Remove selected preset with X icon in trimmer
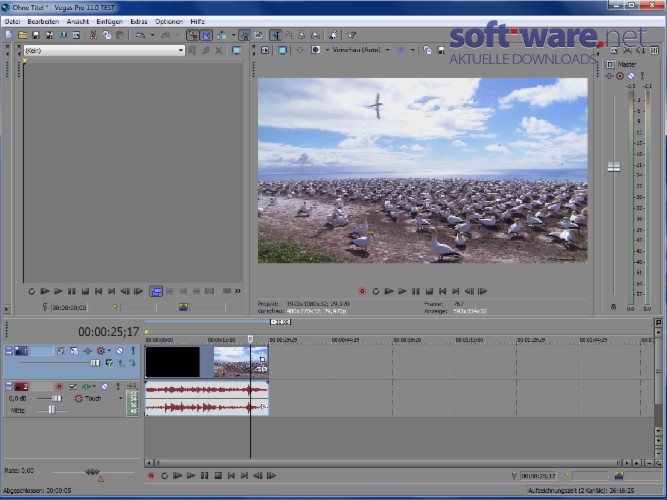 [x=219, y=51]
